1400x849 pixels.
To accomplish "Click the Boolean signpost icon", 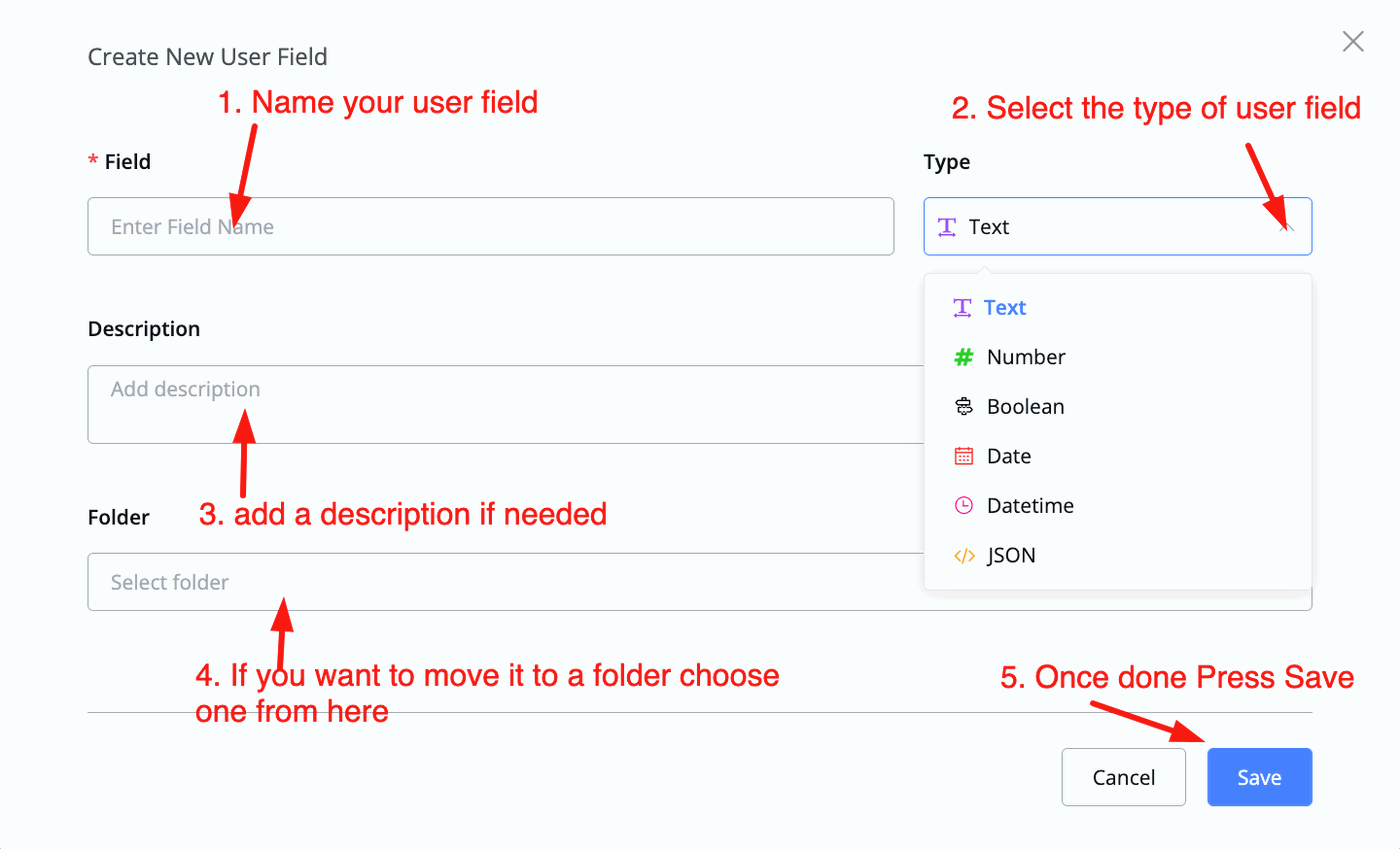I will [x=963, y=407].
